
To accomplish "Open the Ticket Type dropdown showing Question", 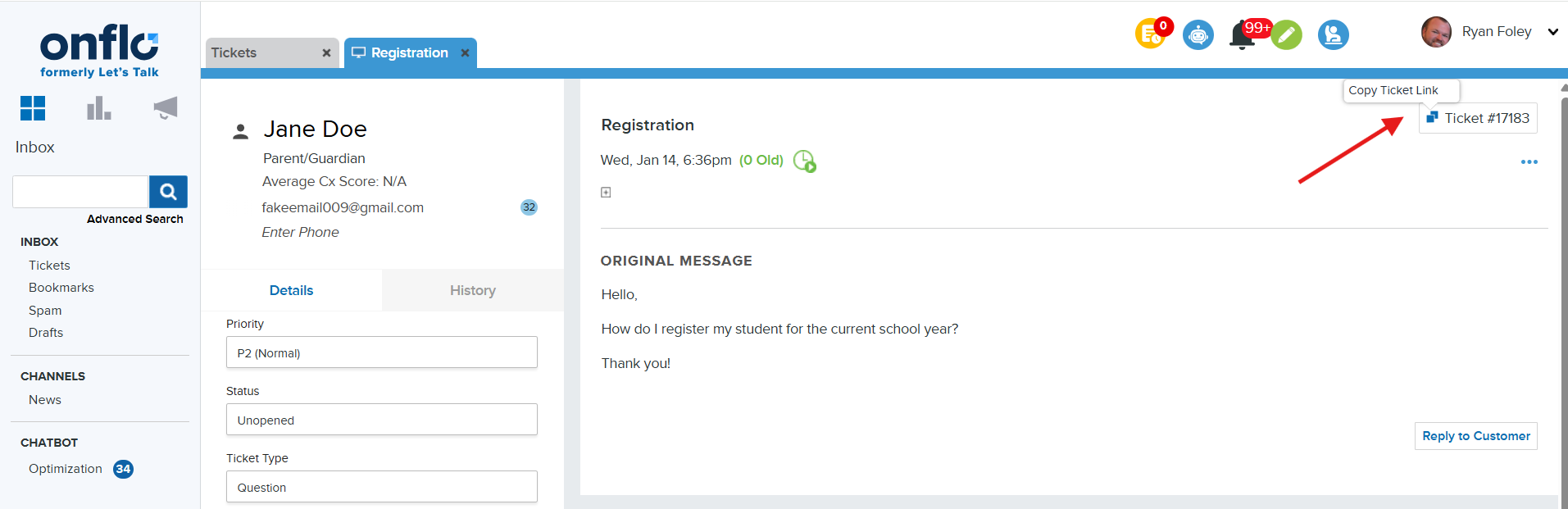I will pyautogui.click(x=382, y=487).
